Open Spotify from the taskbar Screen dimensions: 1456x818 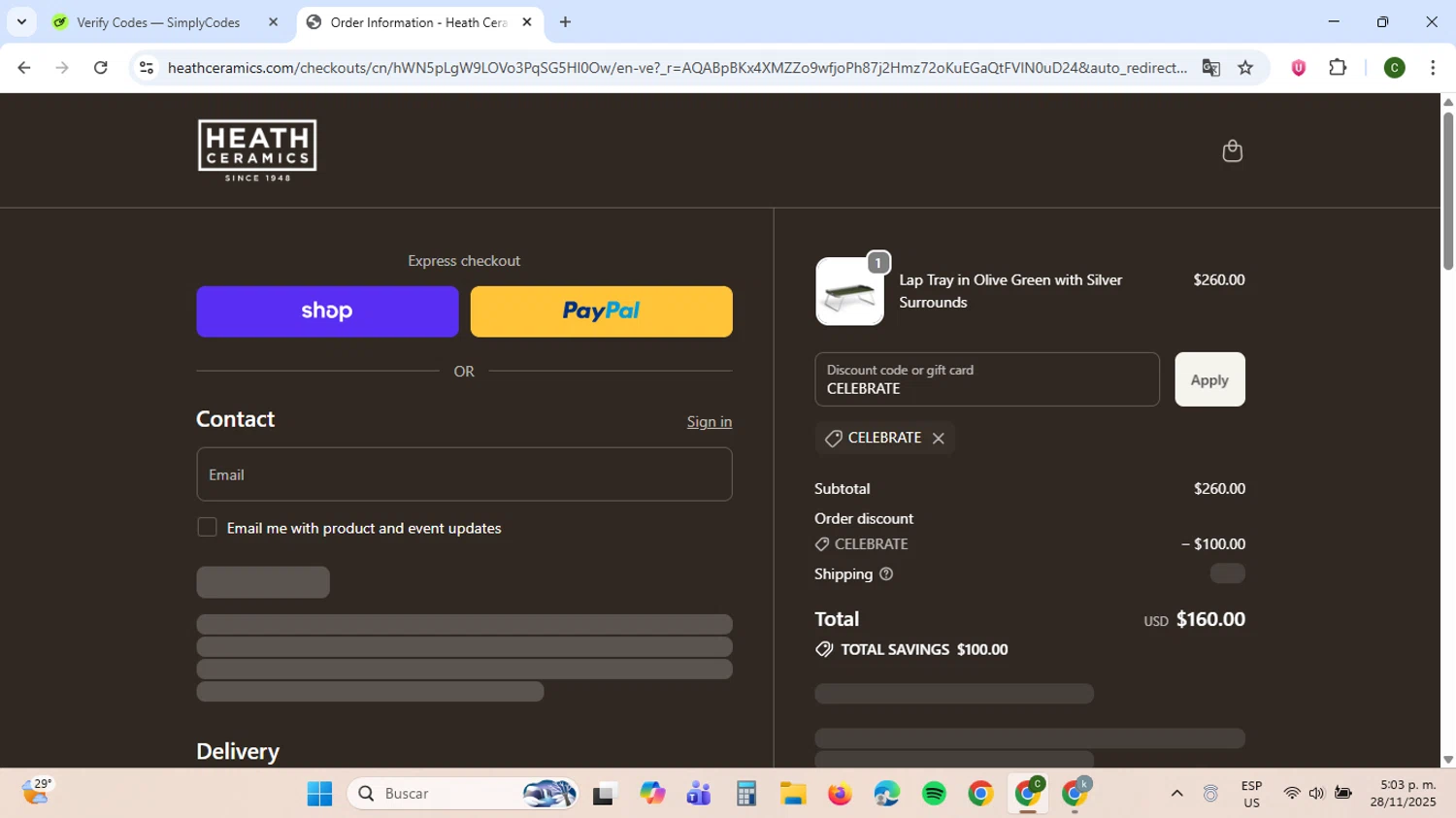pos(934,794)
